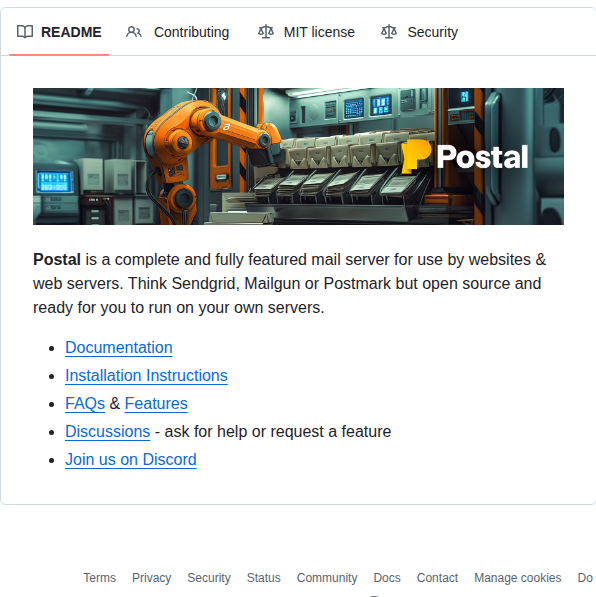Click the text 'ask for help or request a feature'
The width and height of the screenshot is (596, 597).
278,432
